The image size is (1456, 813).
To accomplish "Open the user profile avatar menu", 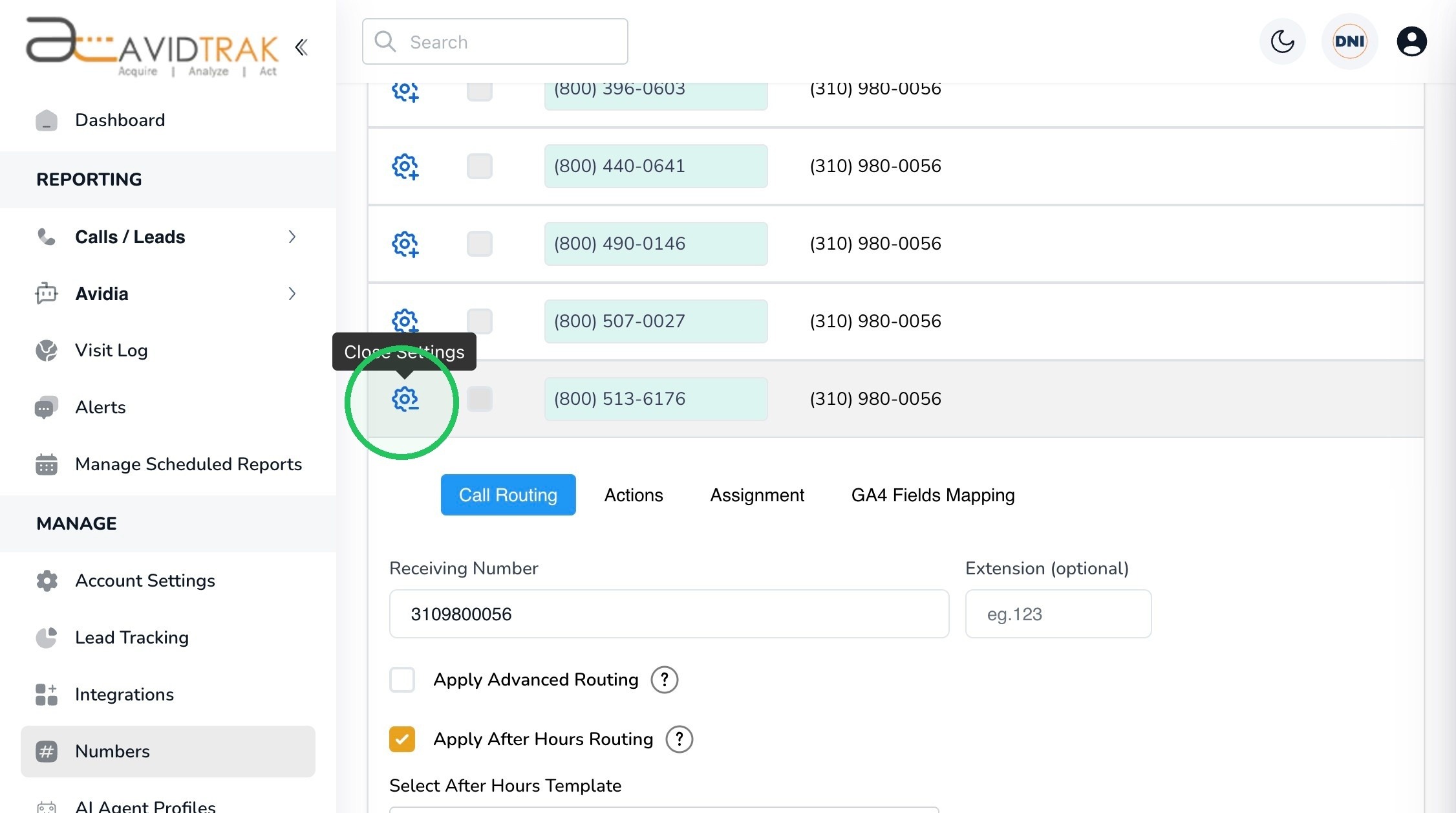I will pos(1412,41).
